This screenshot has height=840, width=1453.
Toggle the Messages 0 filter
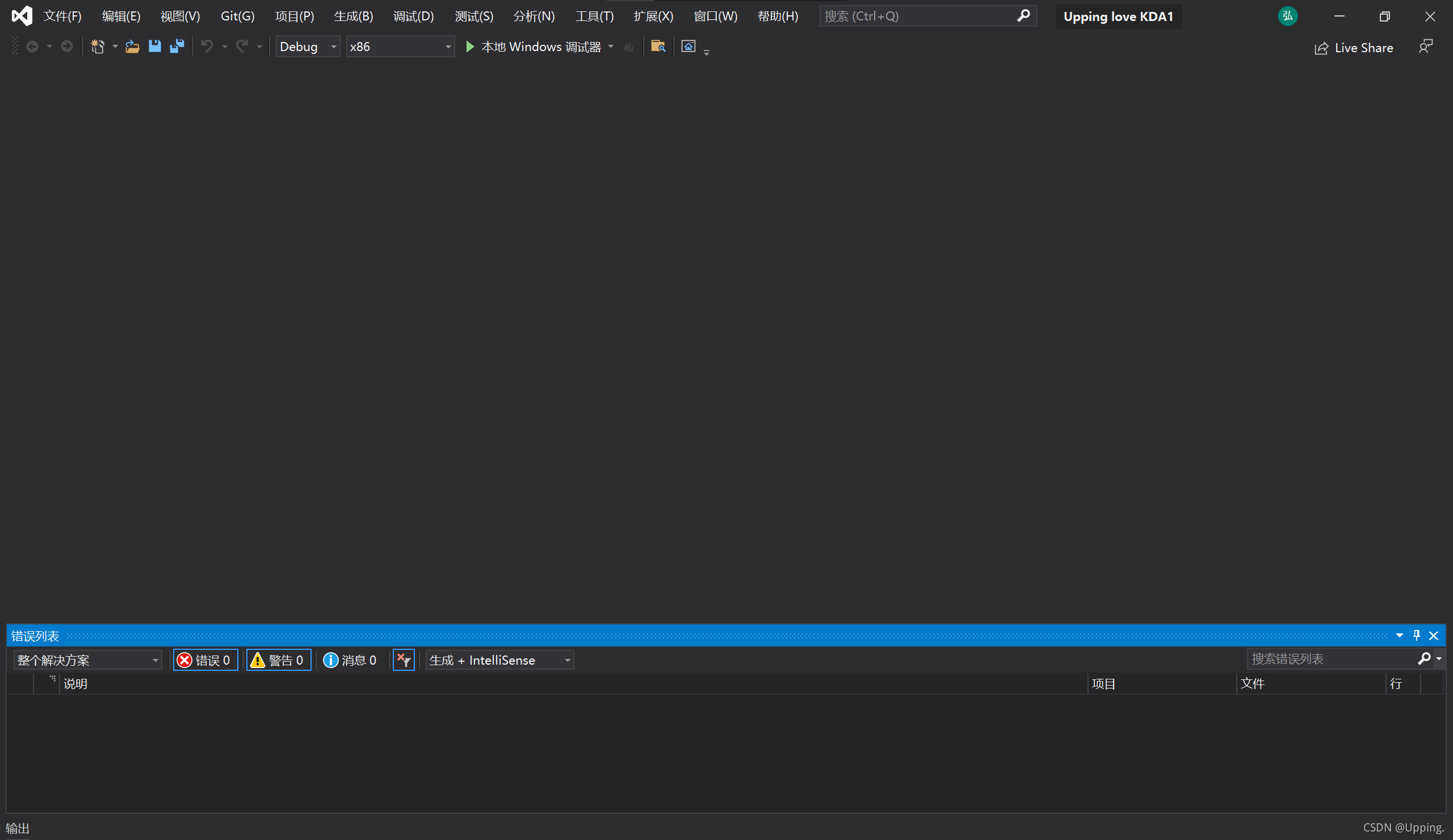(x=351, y=660)
